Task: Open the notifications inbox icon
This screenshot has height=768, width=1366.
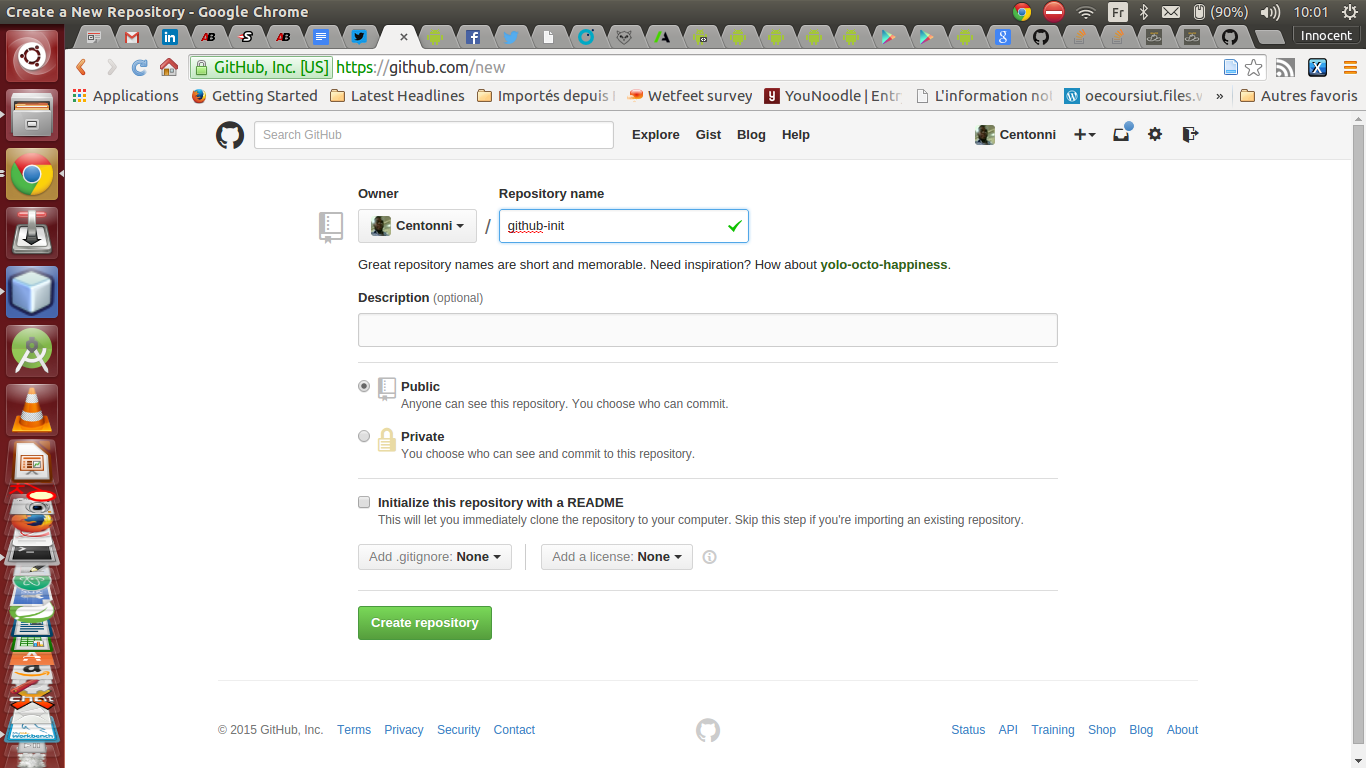Action: coord(1122,133)
